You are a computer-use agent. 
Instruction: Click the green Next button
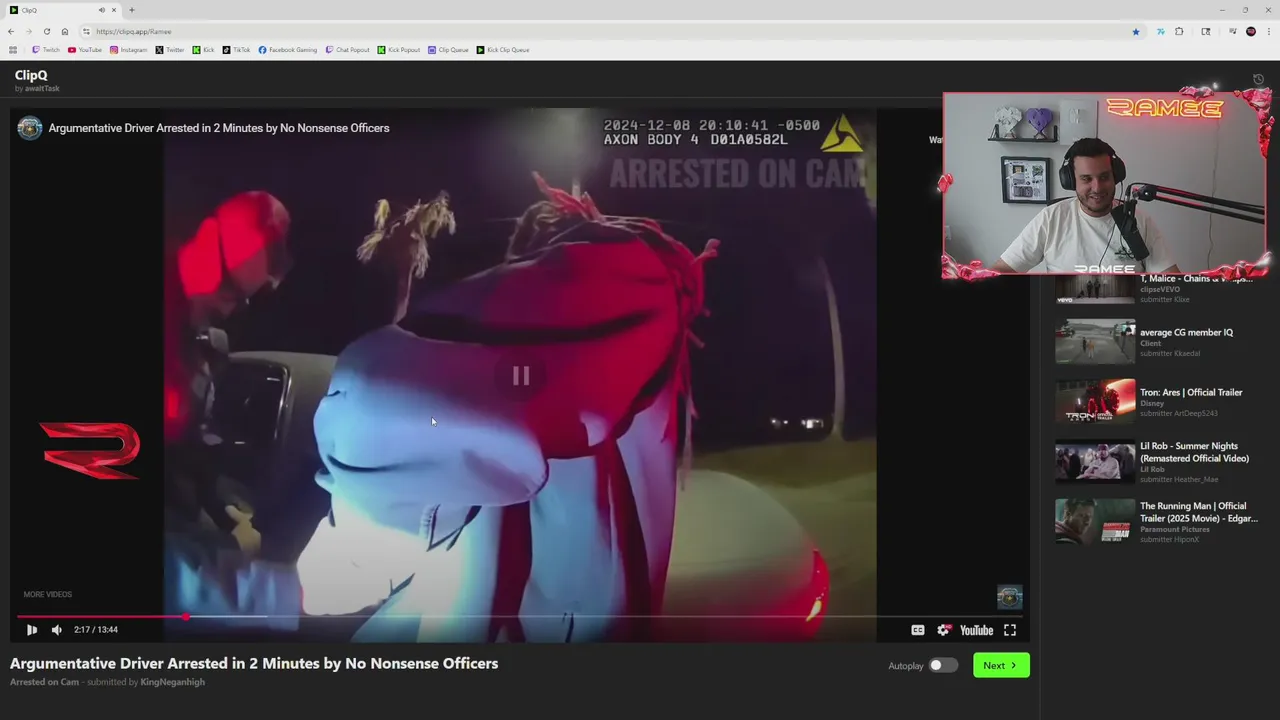tap(1001, 665)
